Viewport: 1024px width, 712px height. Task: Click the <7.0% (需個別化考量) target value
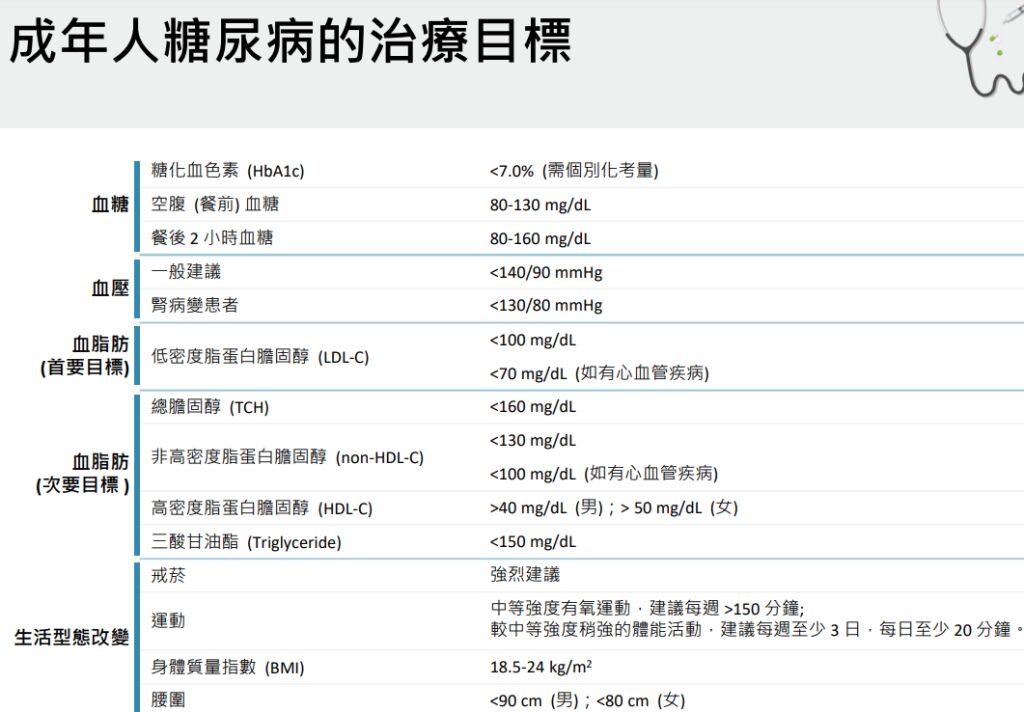573,171
